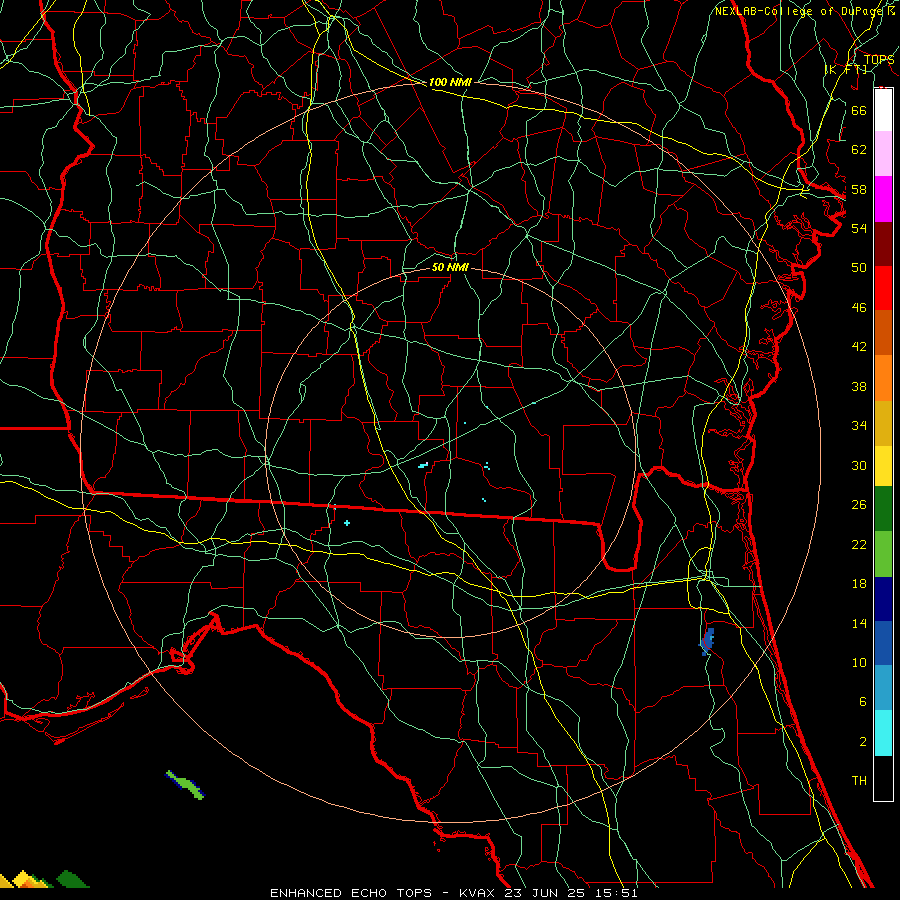Click the blue echo near Florida's east coast

click(x=707, y=642)
